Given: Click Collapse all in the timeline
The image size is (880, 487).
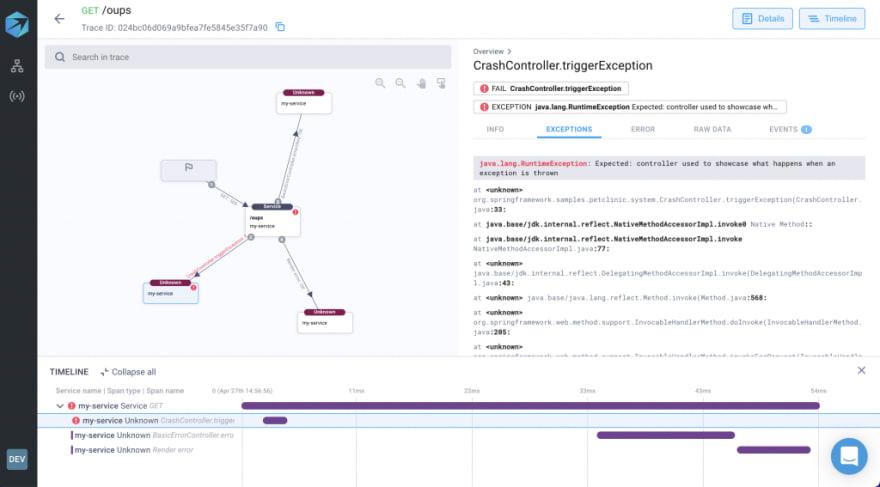Looking at the screenshot, I should (129, 372).
